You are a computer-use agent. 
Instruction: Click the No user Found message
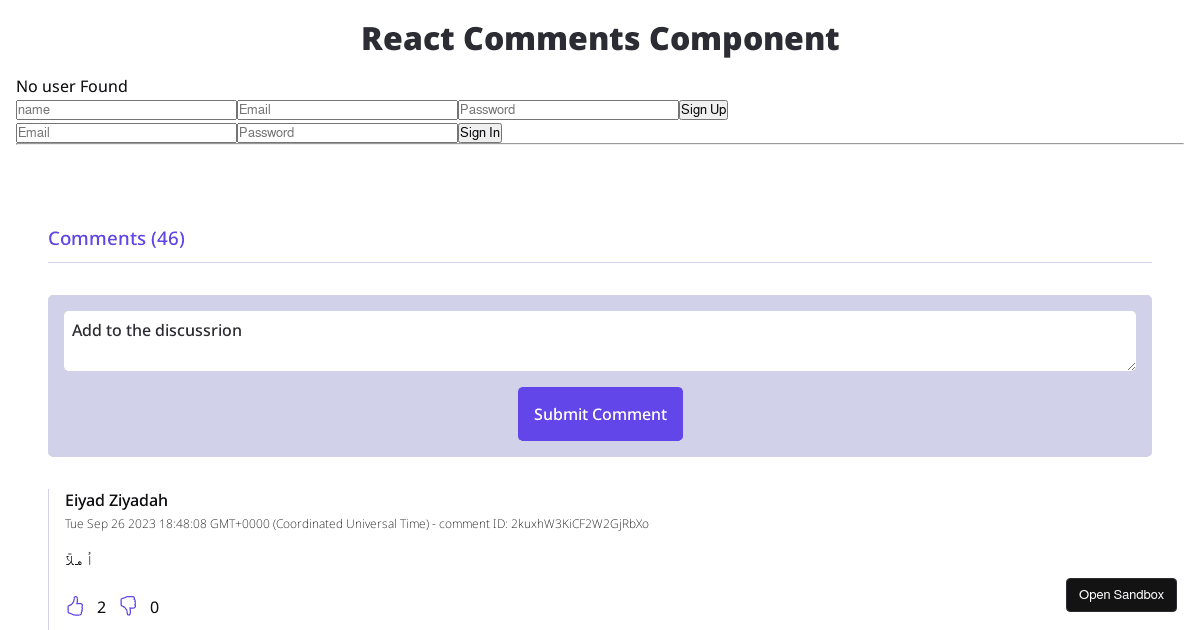coord(72,86)
